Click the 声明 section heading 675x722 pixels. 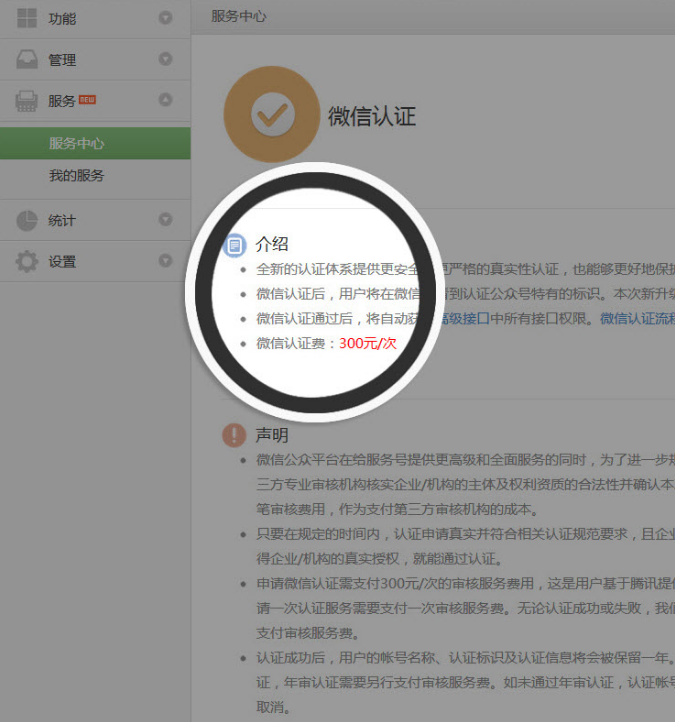pyautogui.click(x=272, y=435)
